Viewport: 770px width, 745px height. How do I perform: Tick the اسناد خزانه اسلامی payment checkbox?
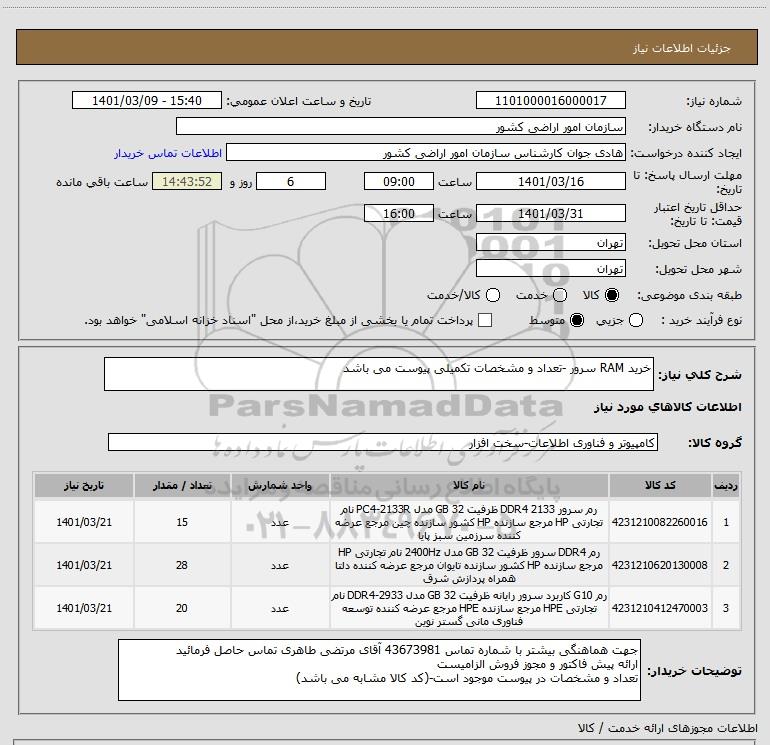click(485, 320)
